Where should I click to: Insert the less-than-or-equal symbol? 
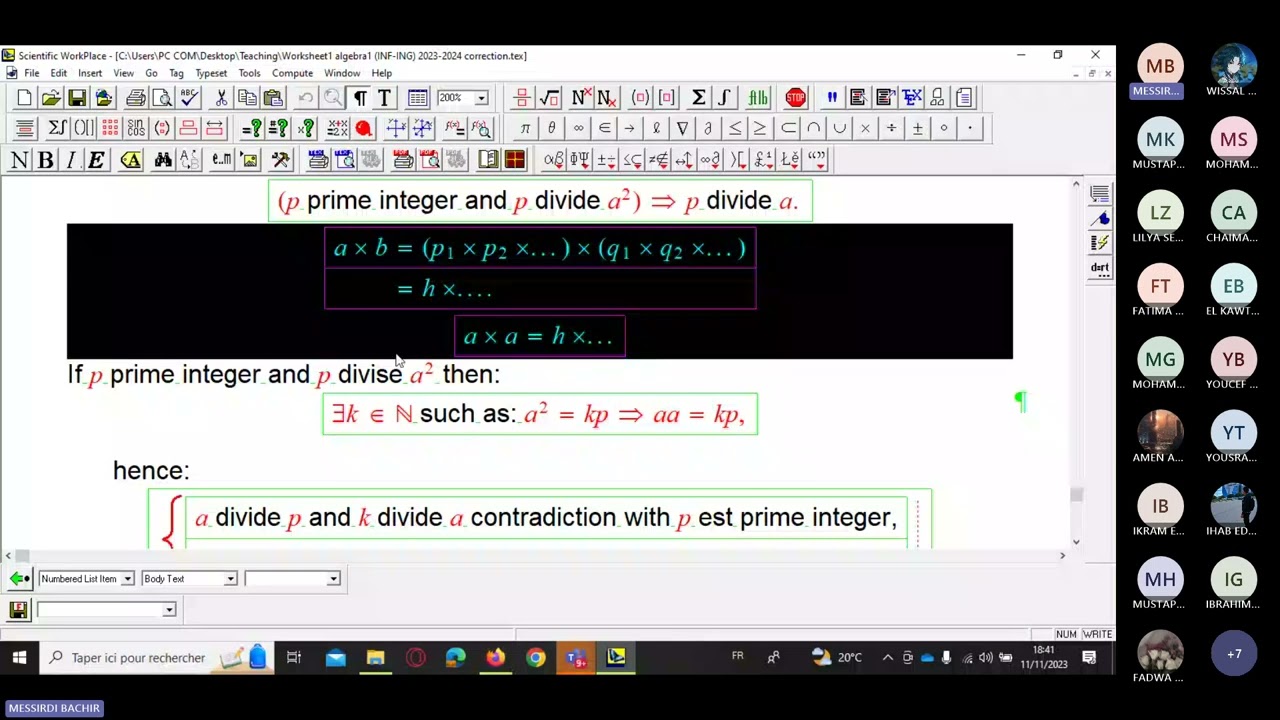tap(735, 128)
